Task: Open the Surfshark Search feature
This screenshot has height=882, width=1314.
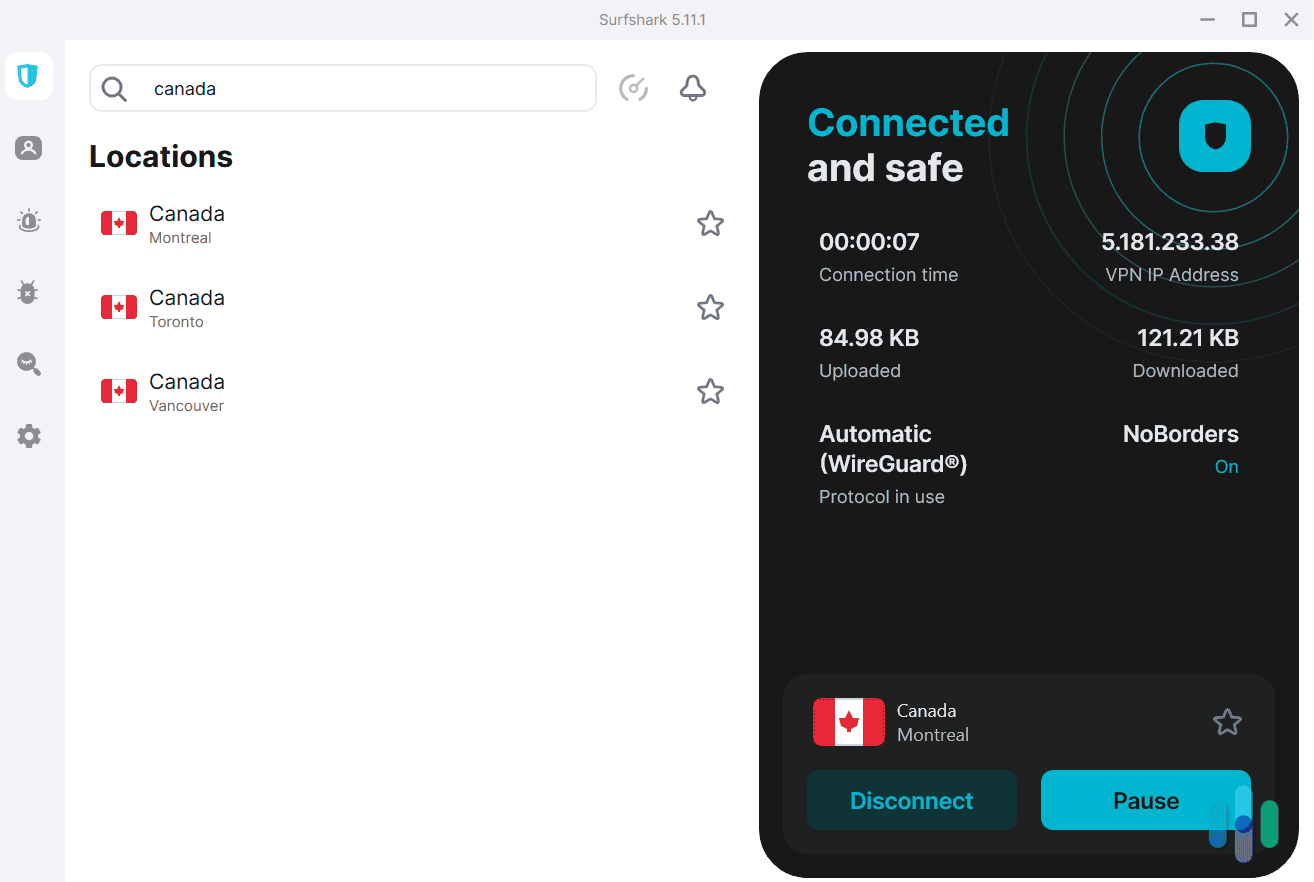Action: (29, 364)
